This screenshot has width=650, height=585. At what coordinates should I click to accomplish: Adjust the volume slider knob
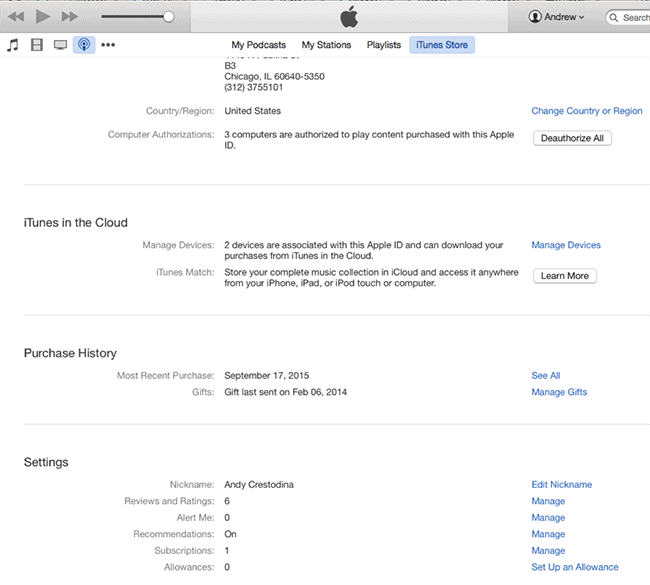tap(168, 17)
